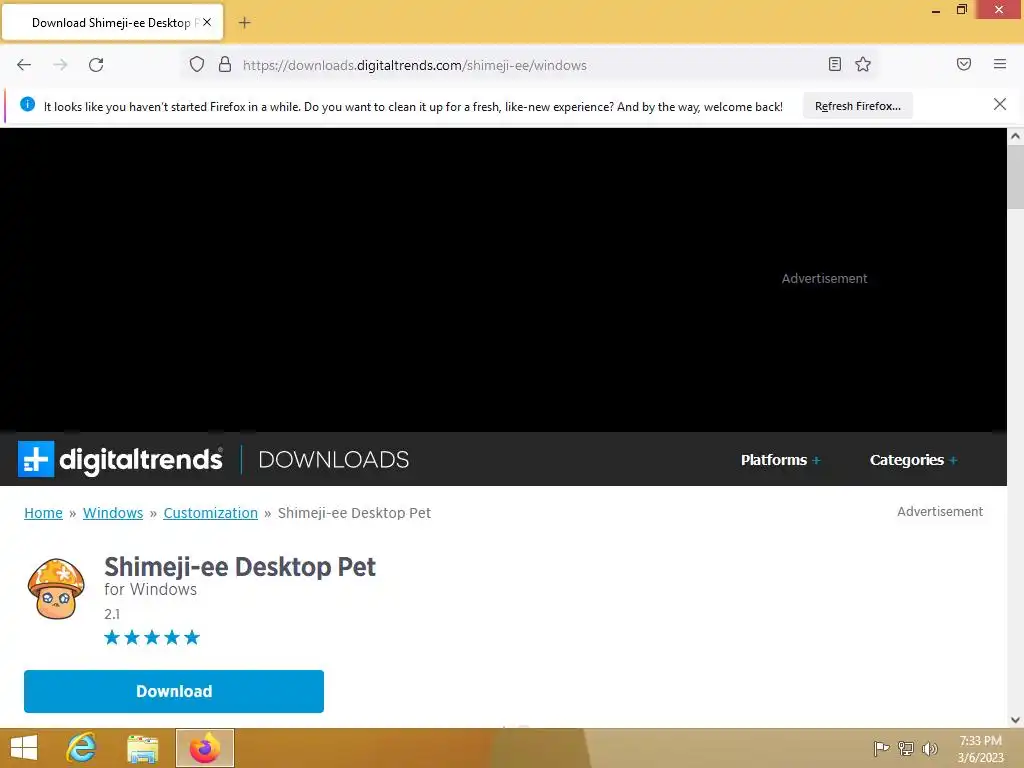Click the Shimeji-ee mushroom app icon

pos(56,588)
